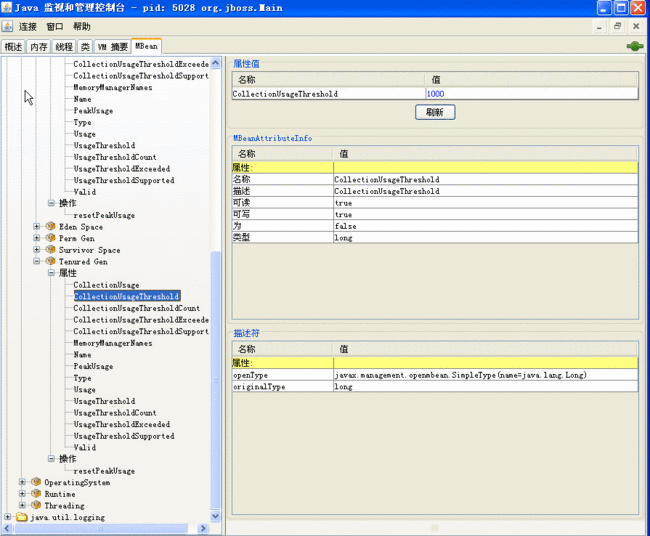Click the java.util.logging folder icon
This screenshot has width=650, height=536.
[22, 517]
